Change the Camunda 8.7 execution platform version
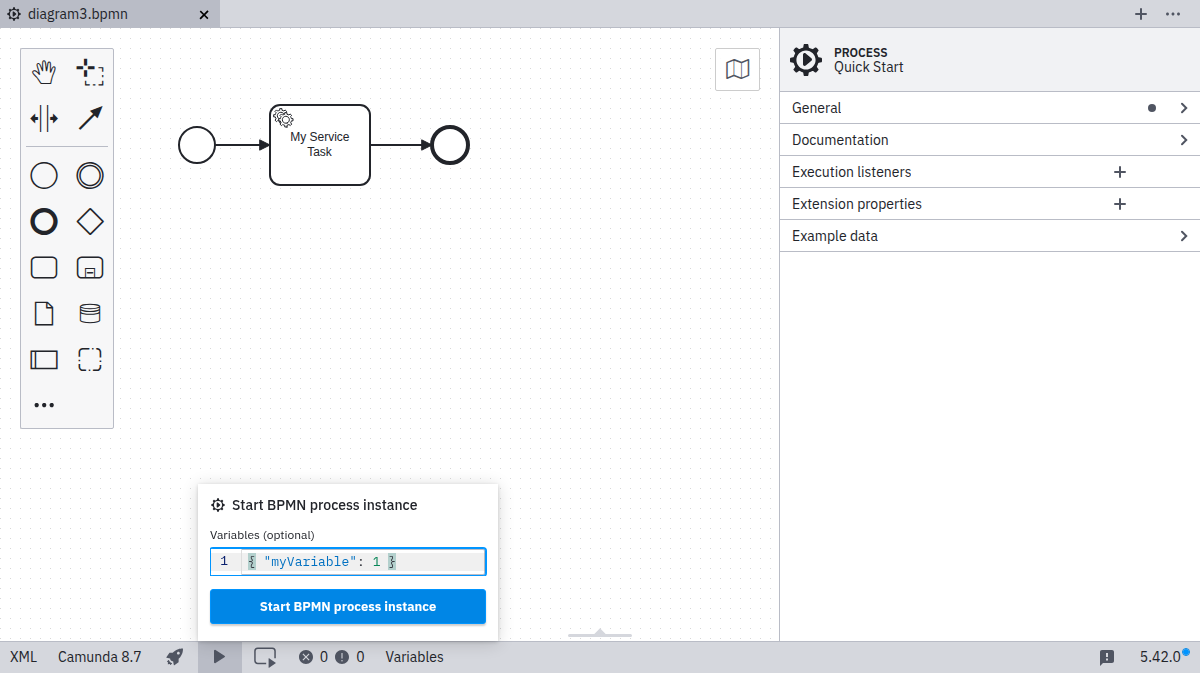 pyautogui.click(x=100, y=657)
